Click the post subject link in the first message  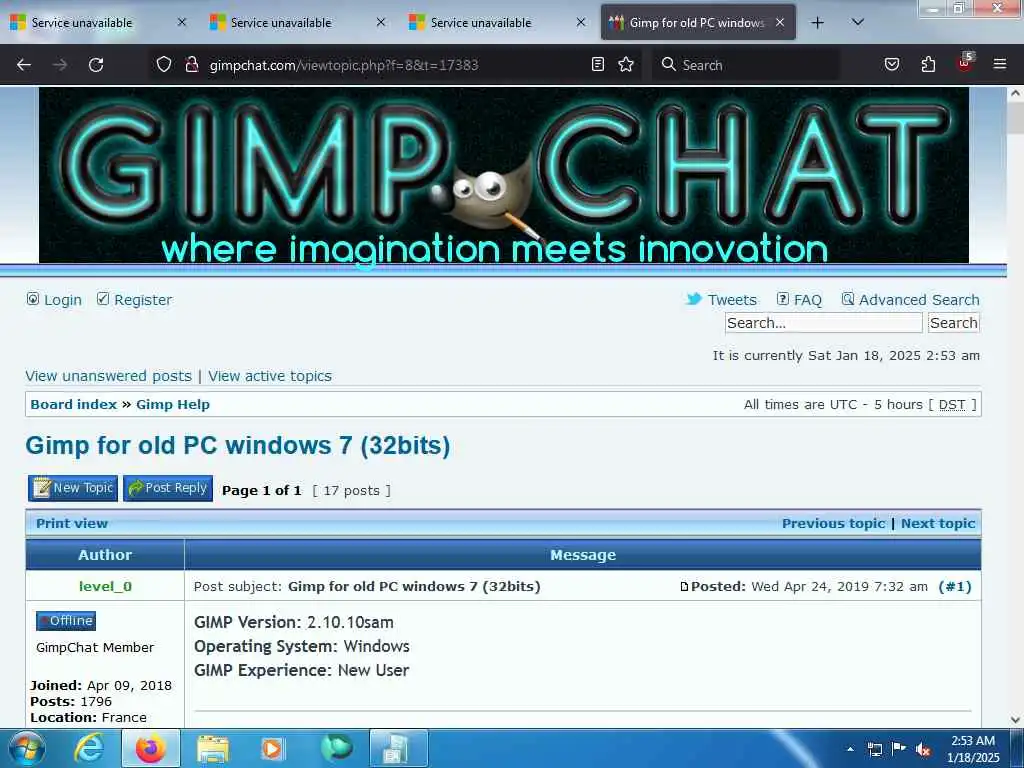(x=414, y=586)
